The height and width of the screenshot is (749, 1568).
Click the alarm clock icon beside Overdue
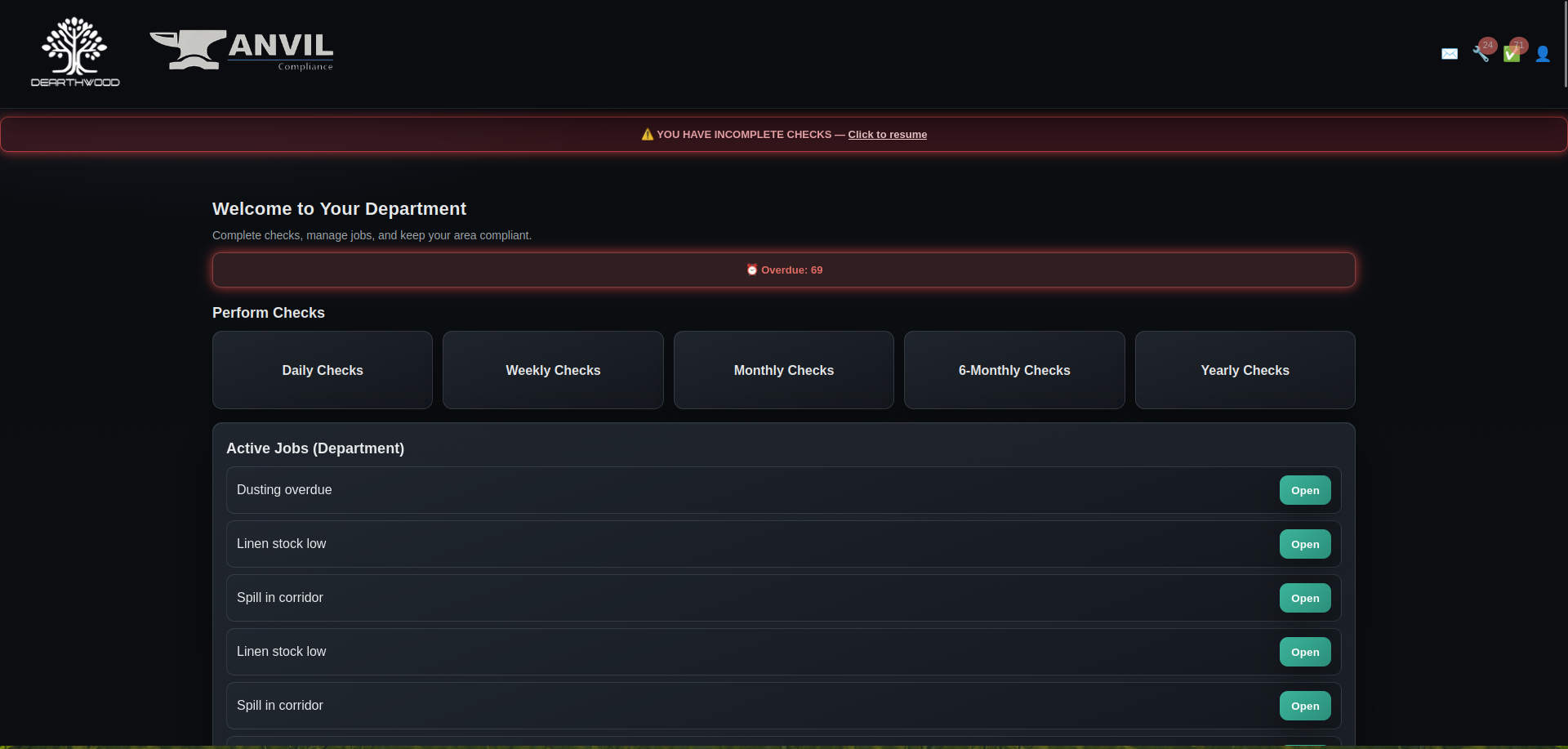click(x=751, y=270)
